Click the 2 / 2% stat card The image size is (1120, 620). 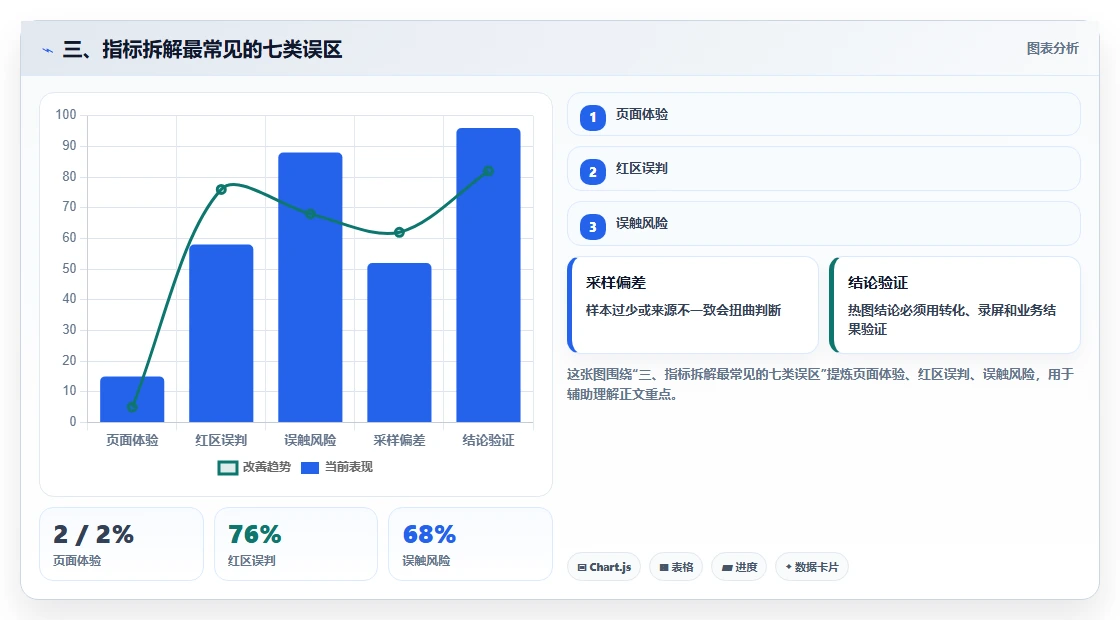(121, 544)
